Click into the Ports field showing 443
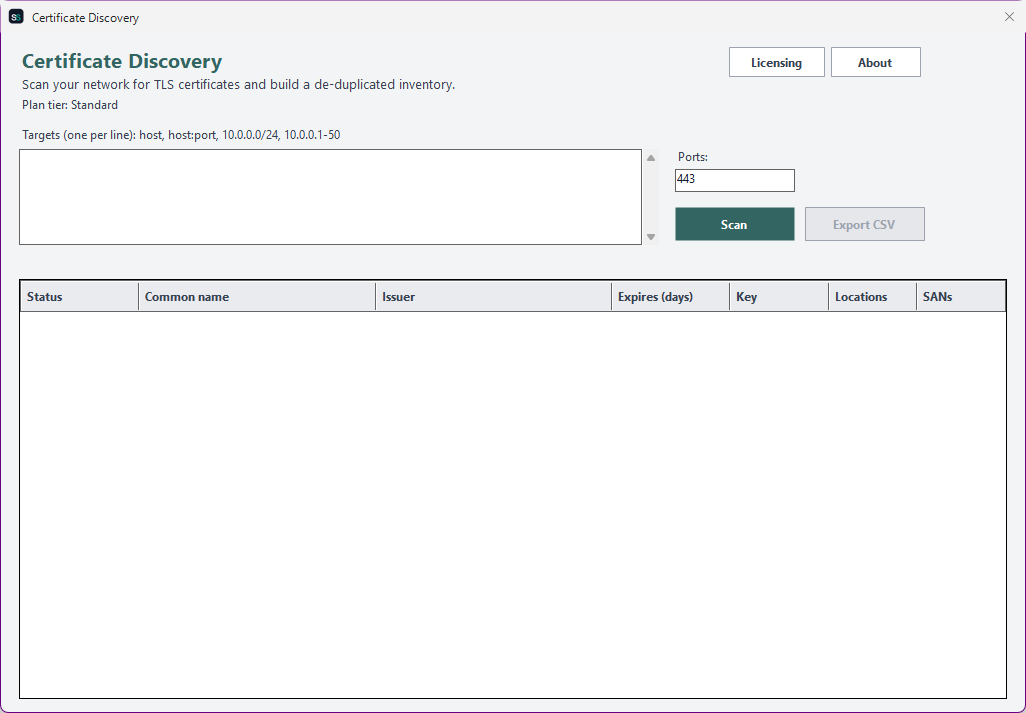 735,181
